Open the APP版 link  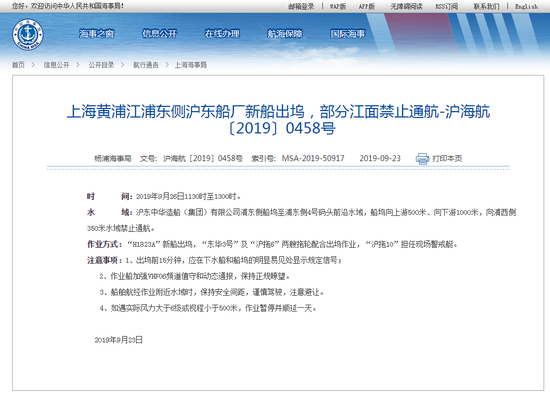367,6
